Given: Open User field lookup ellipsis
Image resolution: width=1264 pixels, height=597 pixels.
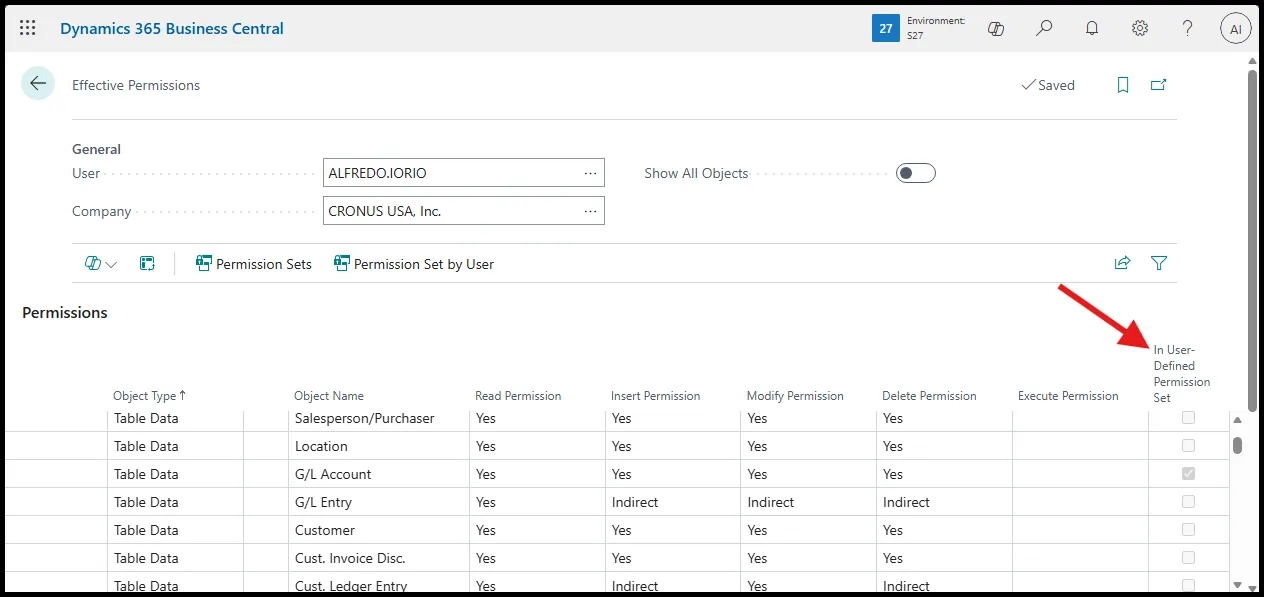Looking at the screenshot, I should pyautogui.click(x=591, y=173).
